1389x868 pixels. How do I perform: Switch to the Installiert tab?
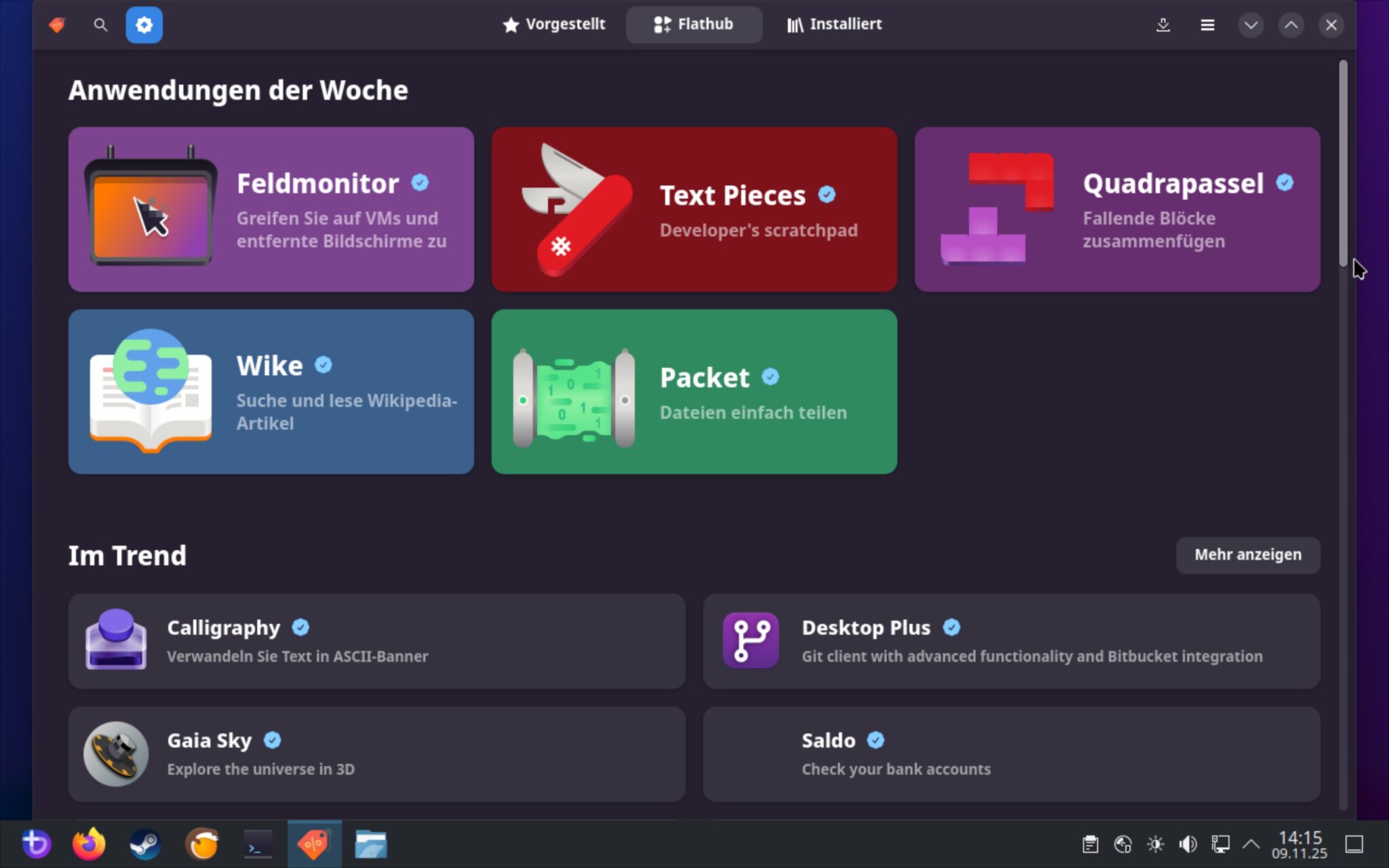pyautogui.click(x=833, y=24)
